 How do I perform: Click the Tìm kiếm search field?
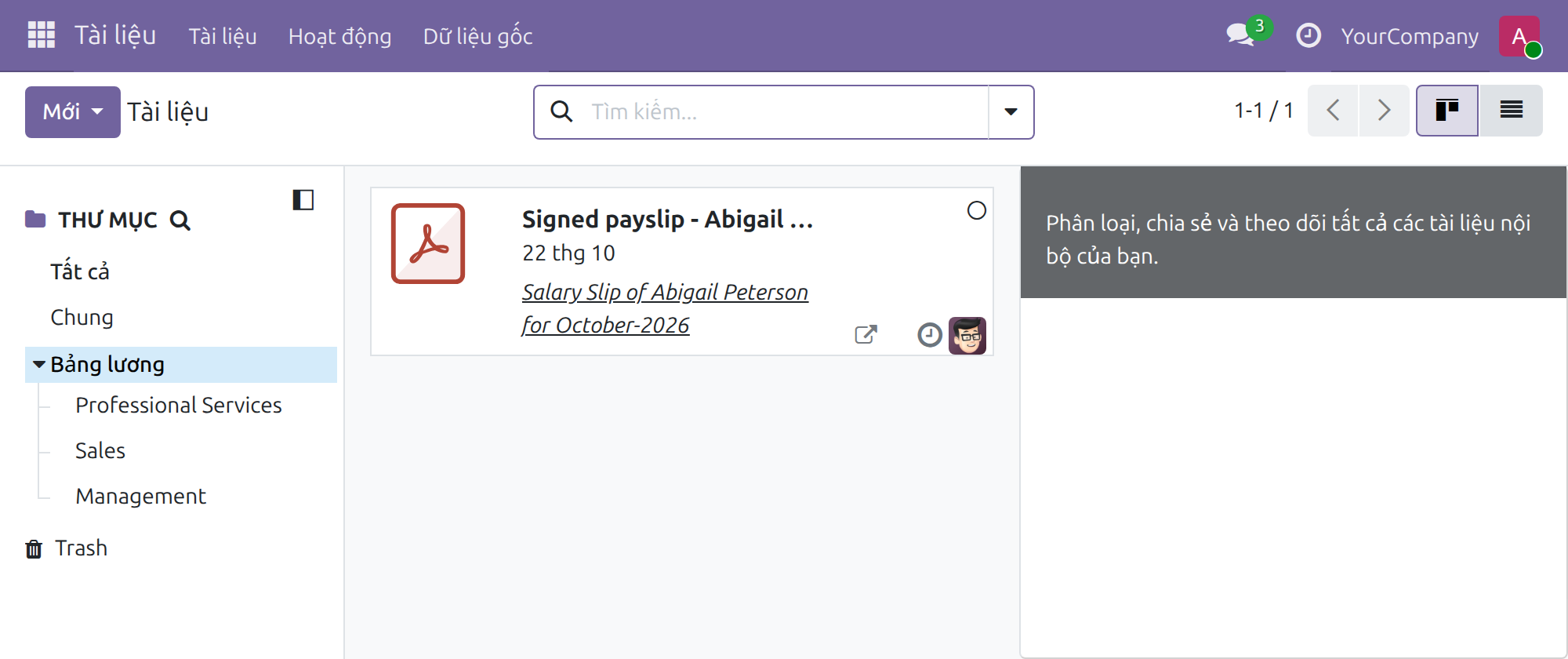(x=784, y=111)
